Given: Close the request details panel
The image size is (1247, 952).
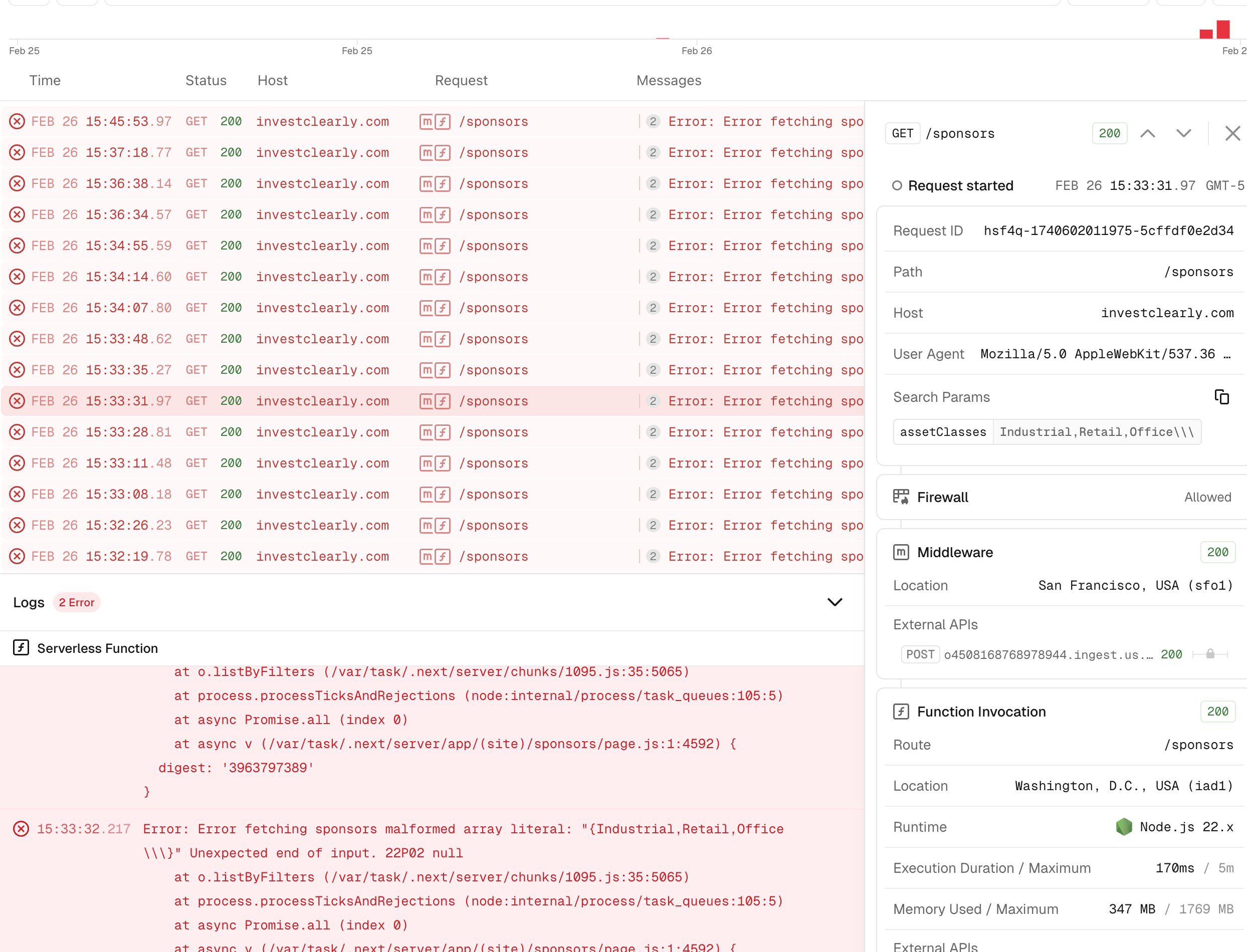Looking at the screenshot, I should [1232, 133].
